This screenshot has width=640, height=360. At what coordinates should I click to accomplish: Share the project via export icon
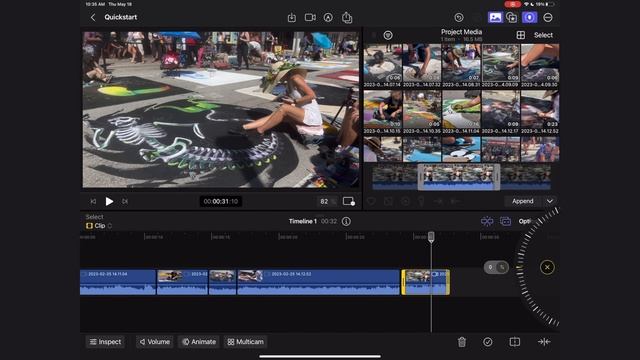pos(347,18)
